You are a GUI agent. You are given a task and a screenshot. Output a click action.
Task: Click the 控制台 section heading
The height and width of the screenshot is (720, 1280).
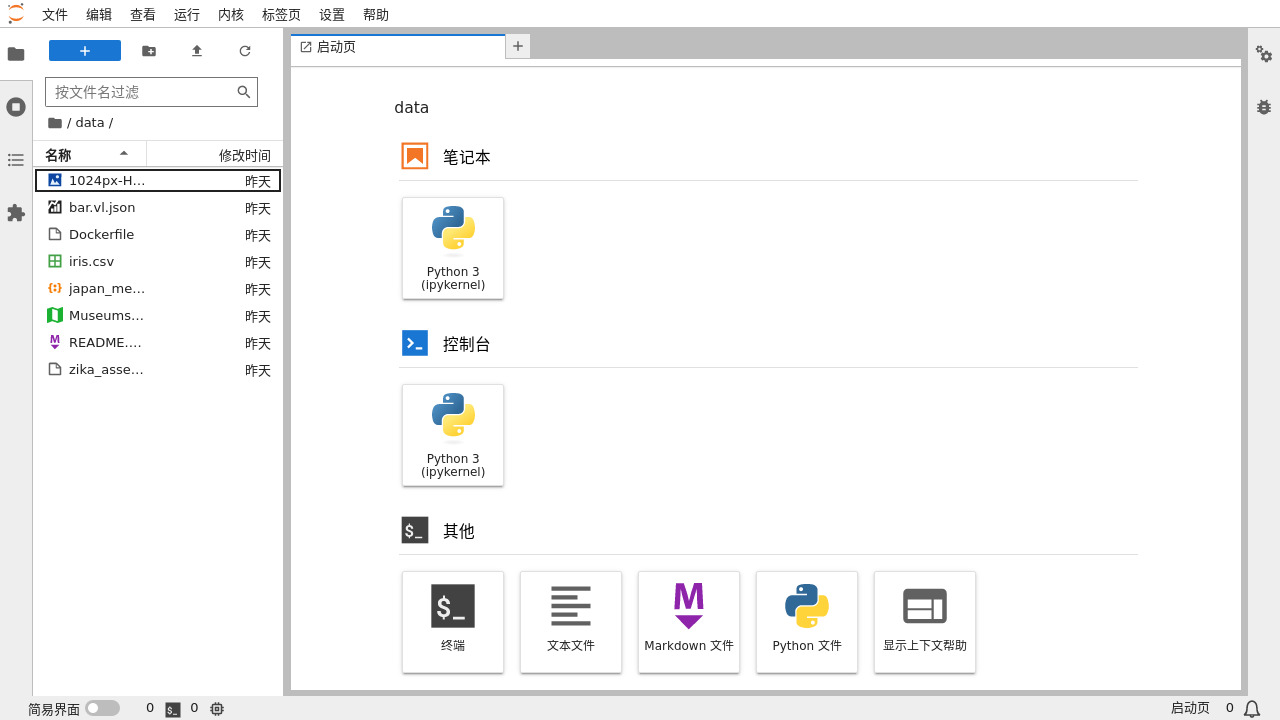coord(467,344)
